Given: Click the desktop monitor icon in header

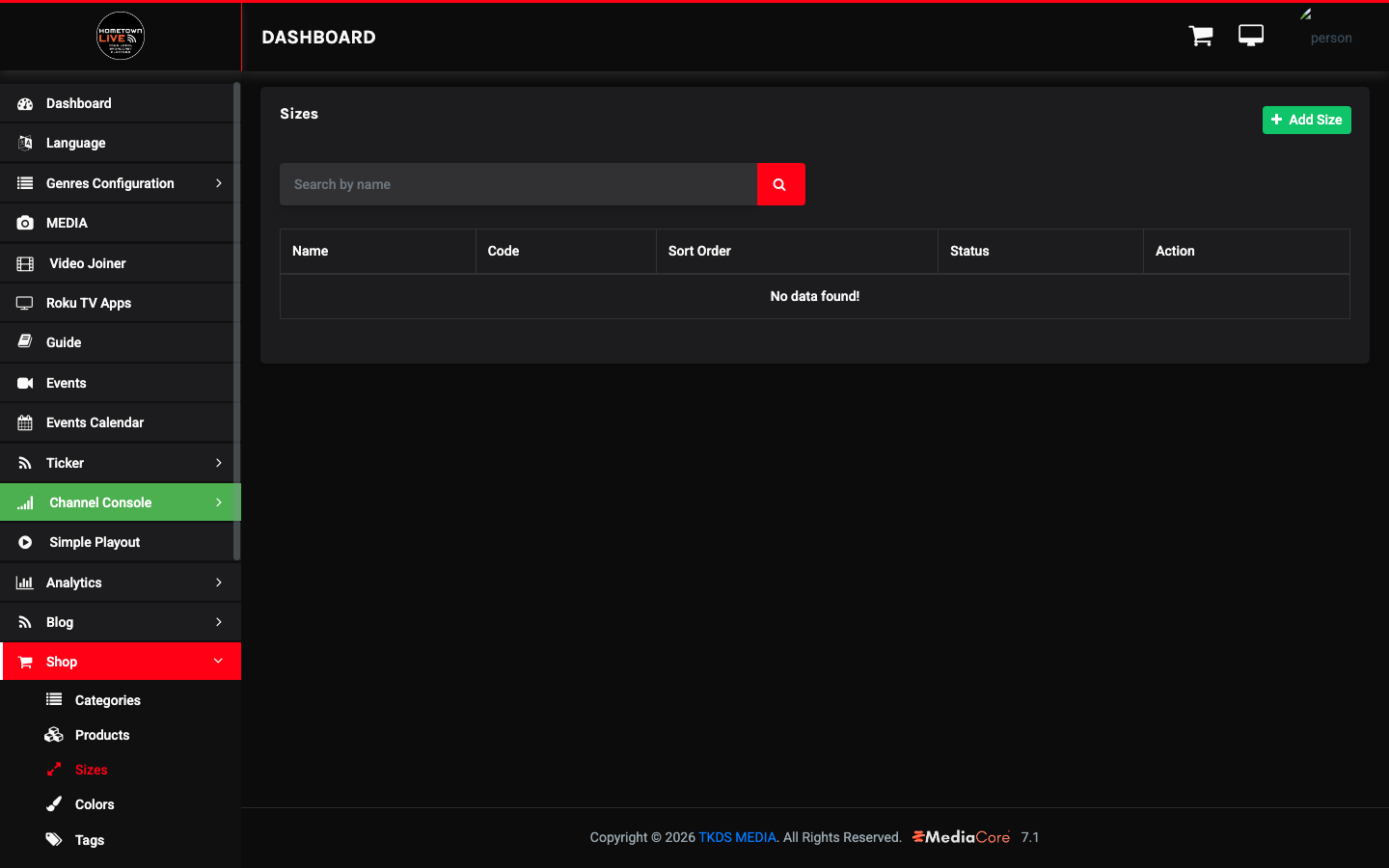Looking at the screenshot, I should [x=1251, y=36].
